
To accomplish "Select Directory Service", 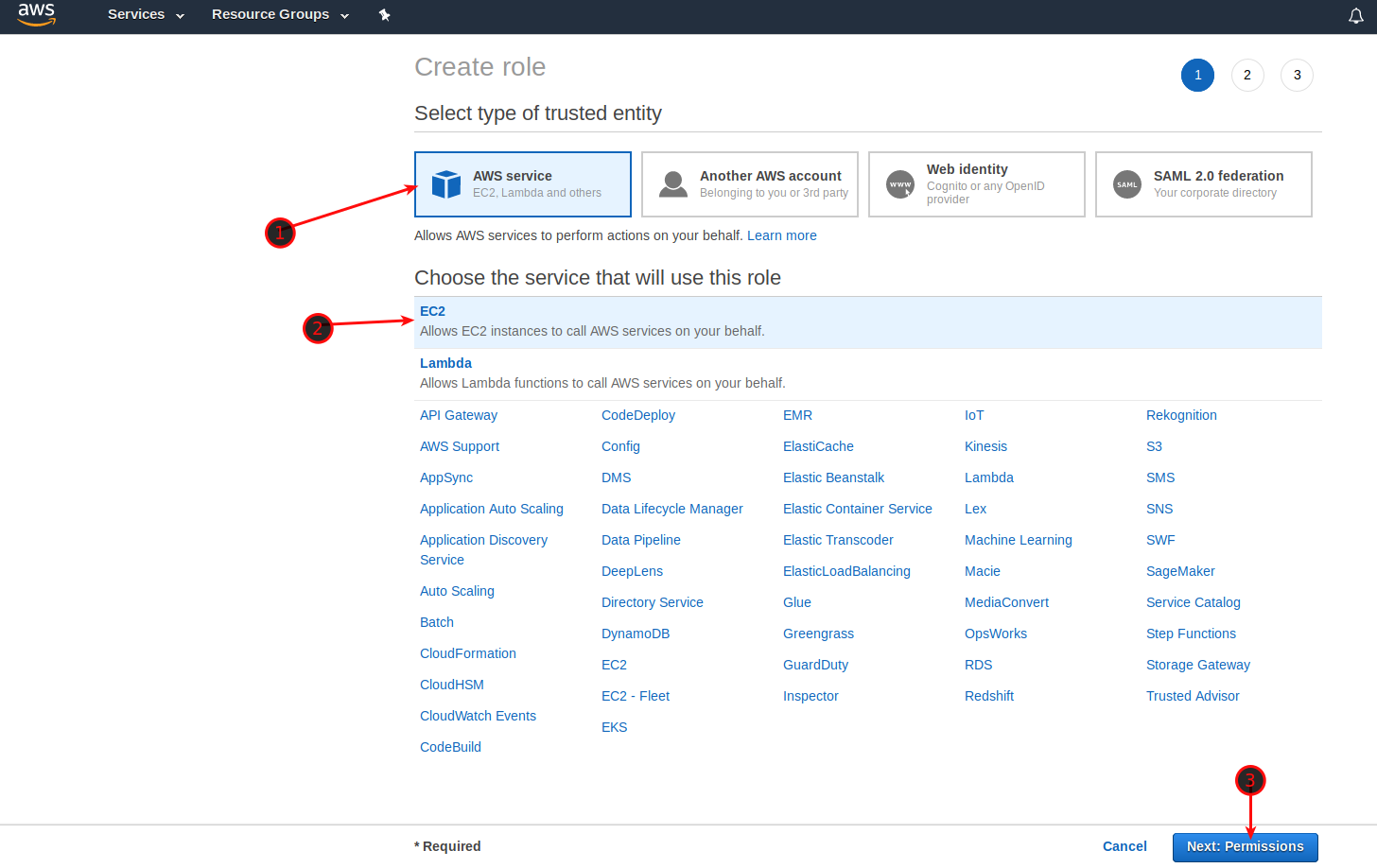I will [x=653, y=602].
